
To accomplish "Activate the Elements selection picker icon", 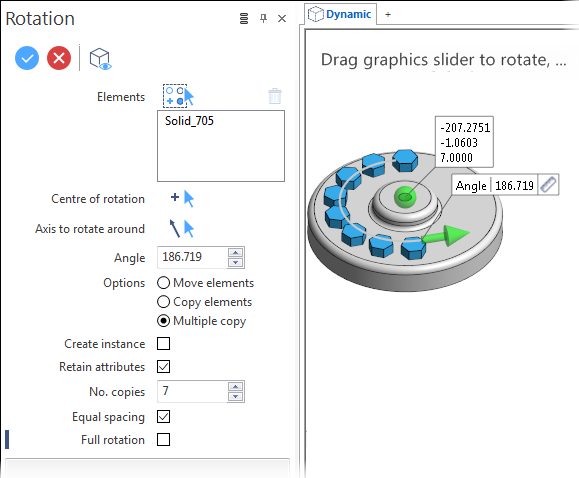I will pyautogui.click(x=178, y=96).
